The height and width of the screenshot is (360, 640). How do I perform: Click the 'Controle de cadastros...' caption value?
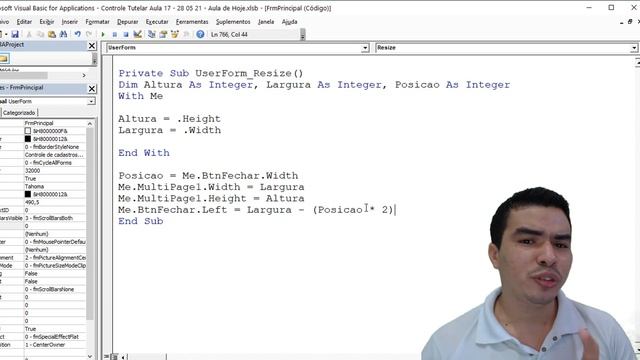coord(55,155)
